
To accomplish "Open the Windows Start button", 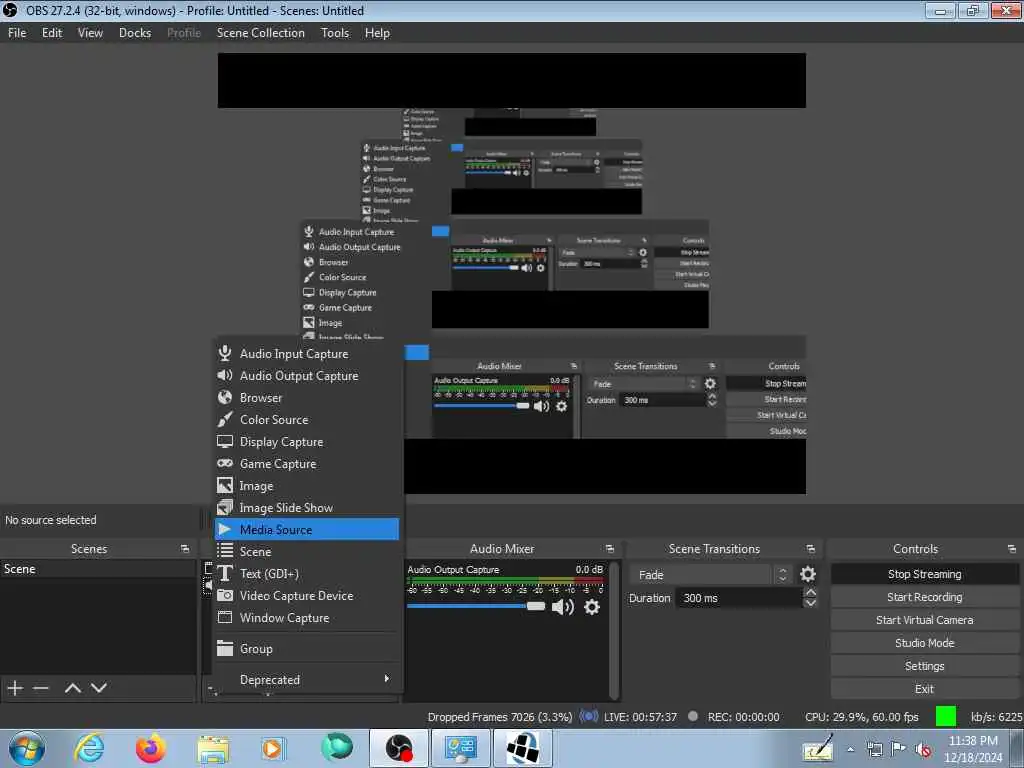I will pos(27,748).
